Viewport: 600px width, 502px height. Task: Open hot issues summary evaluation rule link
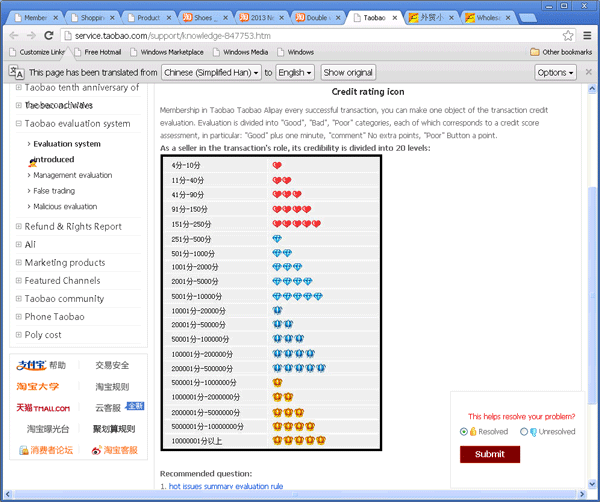(226, 486)
